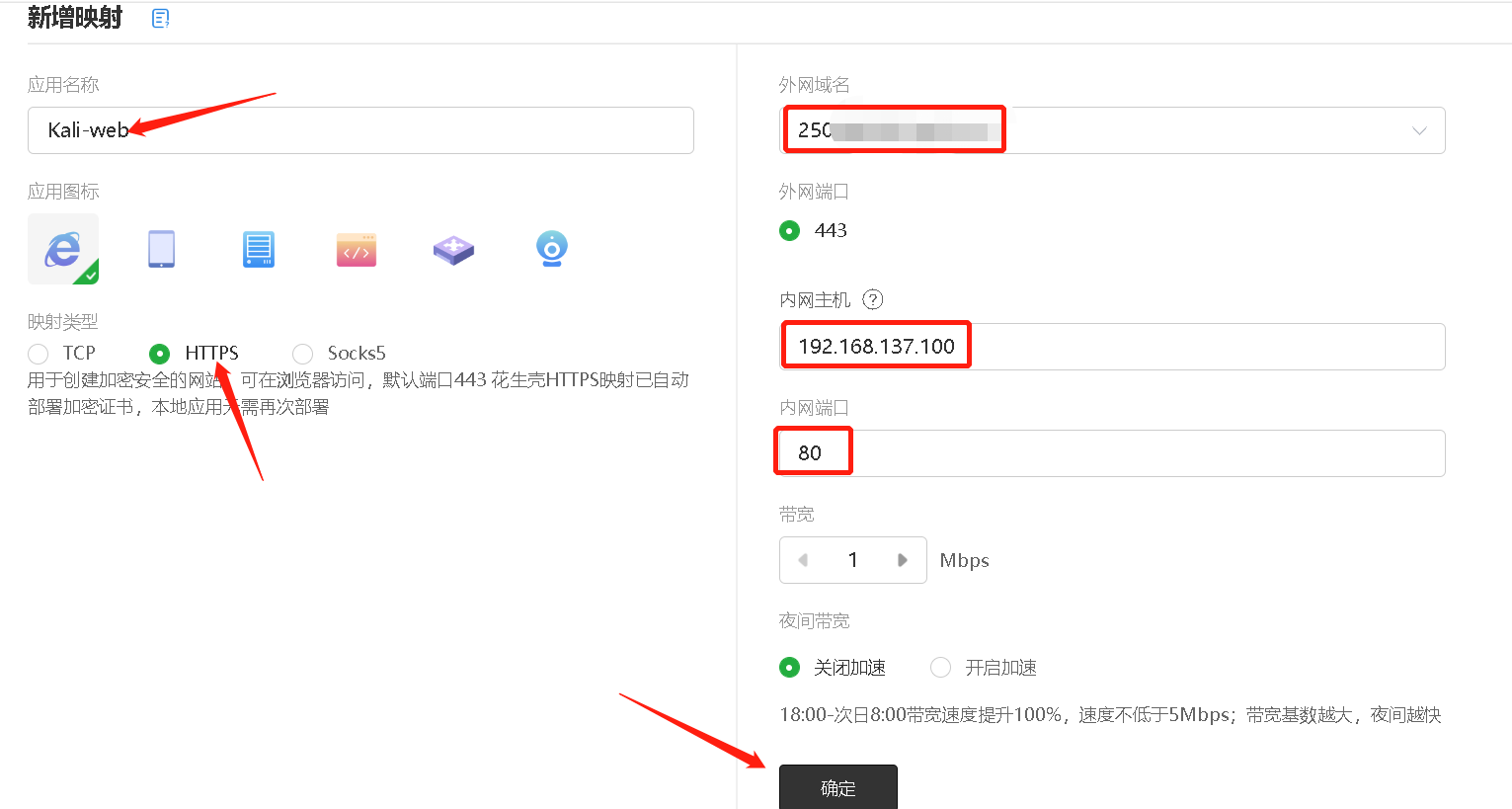Focus the 应用名称 field containing Kali-web
Viewport: 1512px width, 809px height.
tap(360, 130)
